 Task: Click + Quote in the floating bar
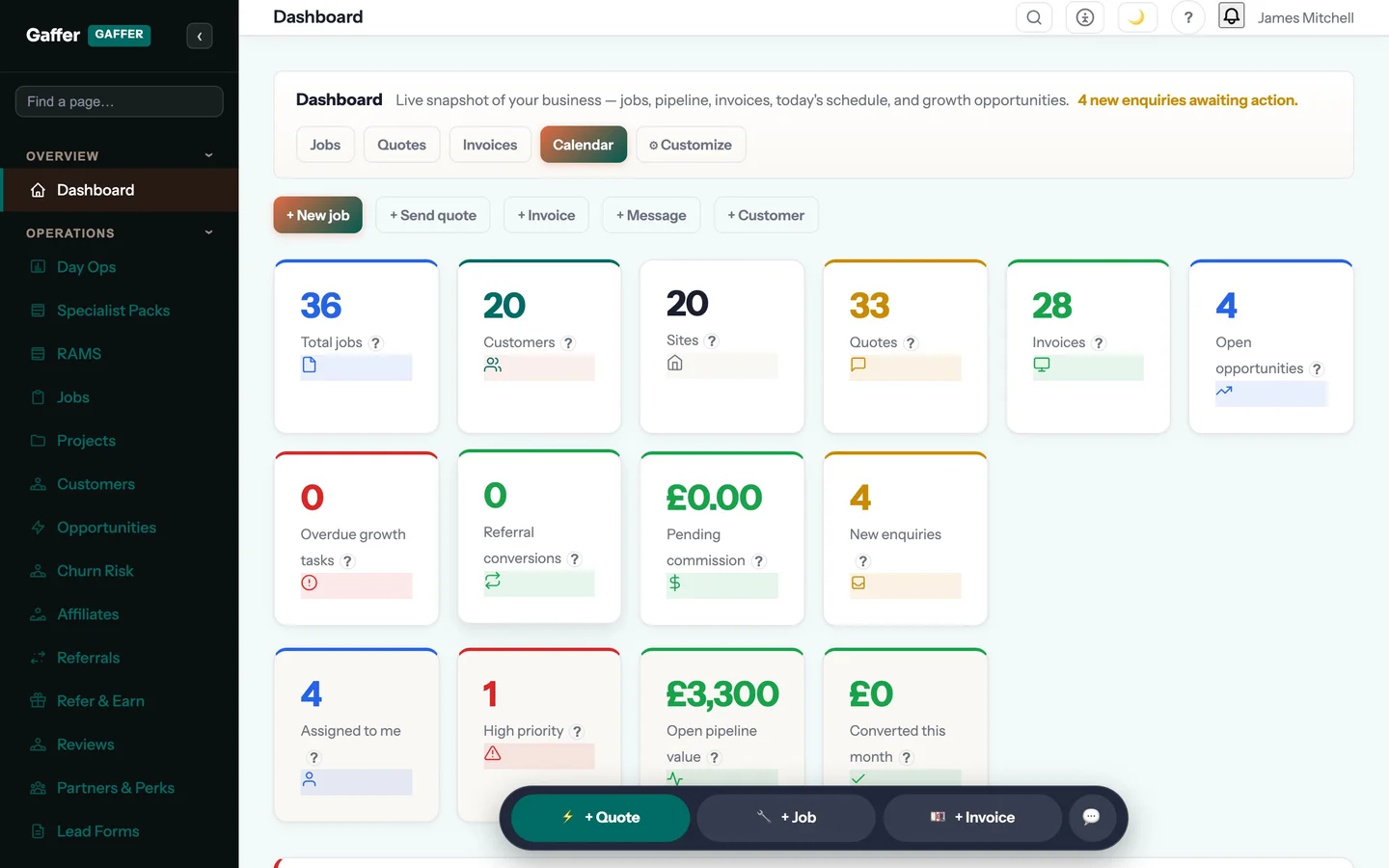pyautogui.click(x=601, y=817)
